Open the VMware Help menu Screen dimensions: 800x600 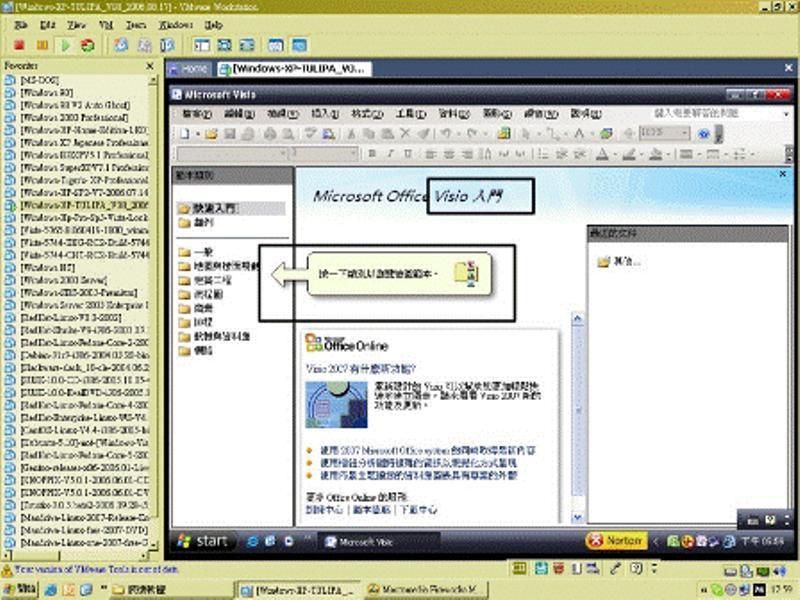click(x=214, y=24)
